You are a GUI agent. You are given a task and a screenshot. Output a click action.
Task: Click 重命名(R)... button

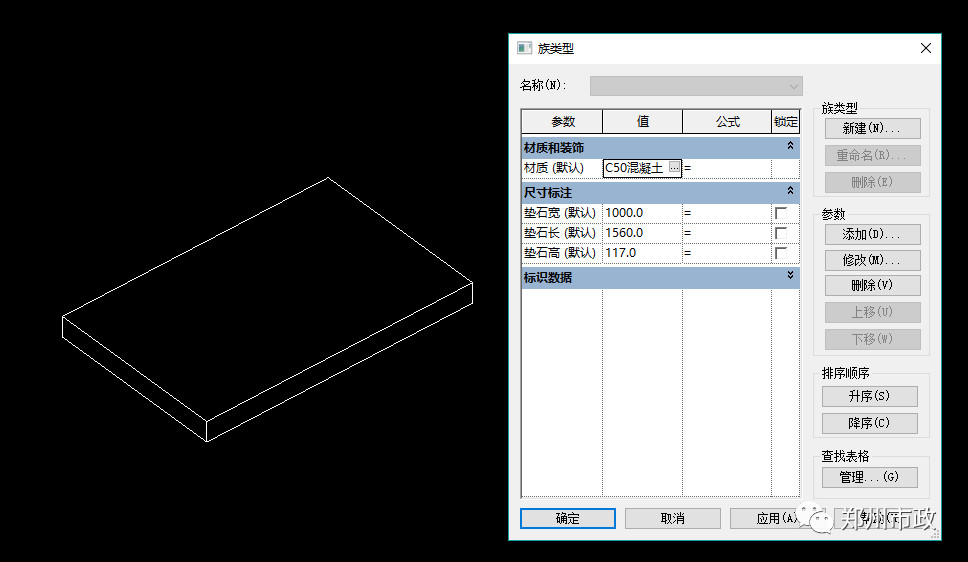[x=872, y=156]
